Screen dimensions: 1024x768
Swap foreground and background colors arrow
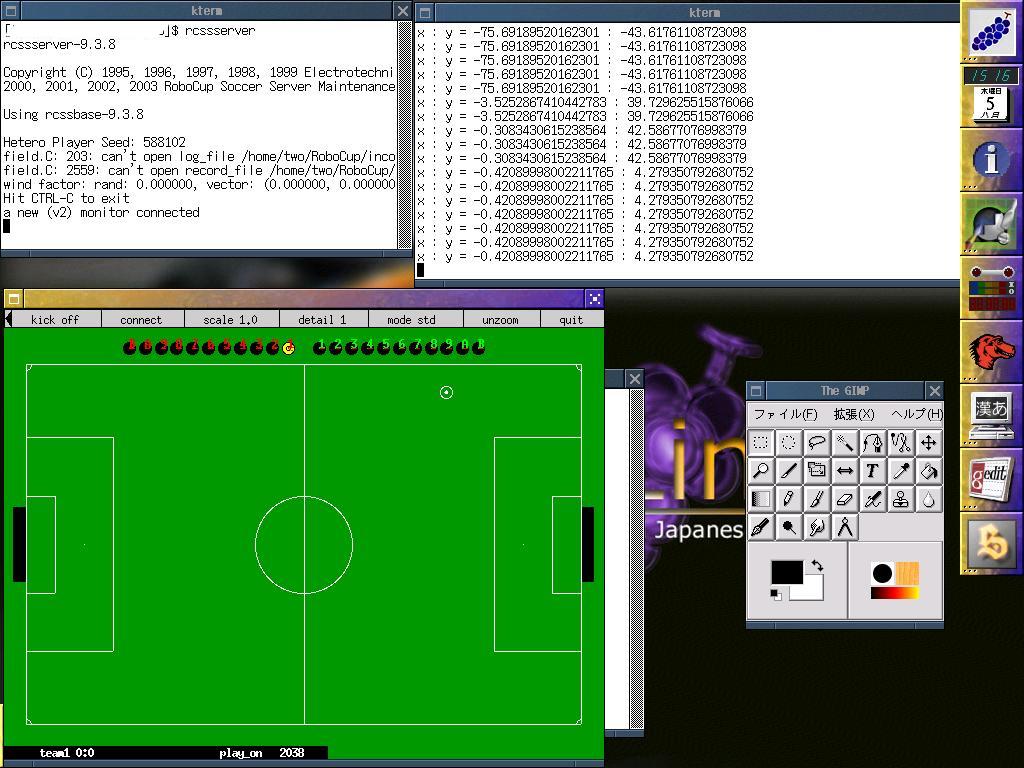(817, 566)
